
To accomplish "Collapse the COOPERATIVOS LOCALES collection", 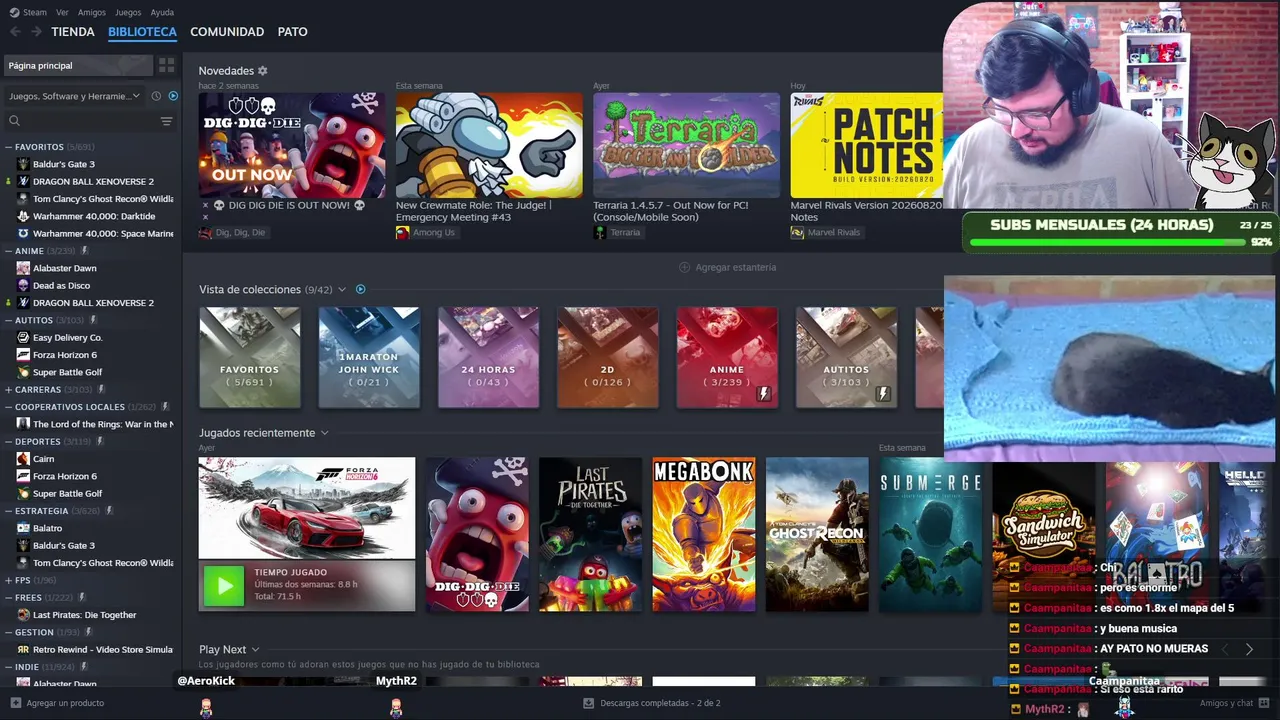I will point(8,407).
